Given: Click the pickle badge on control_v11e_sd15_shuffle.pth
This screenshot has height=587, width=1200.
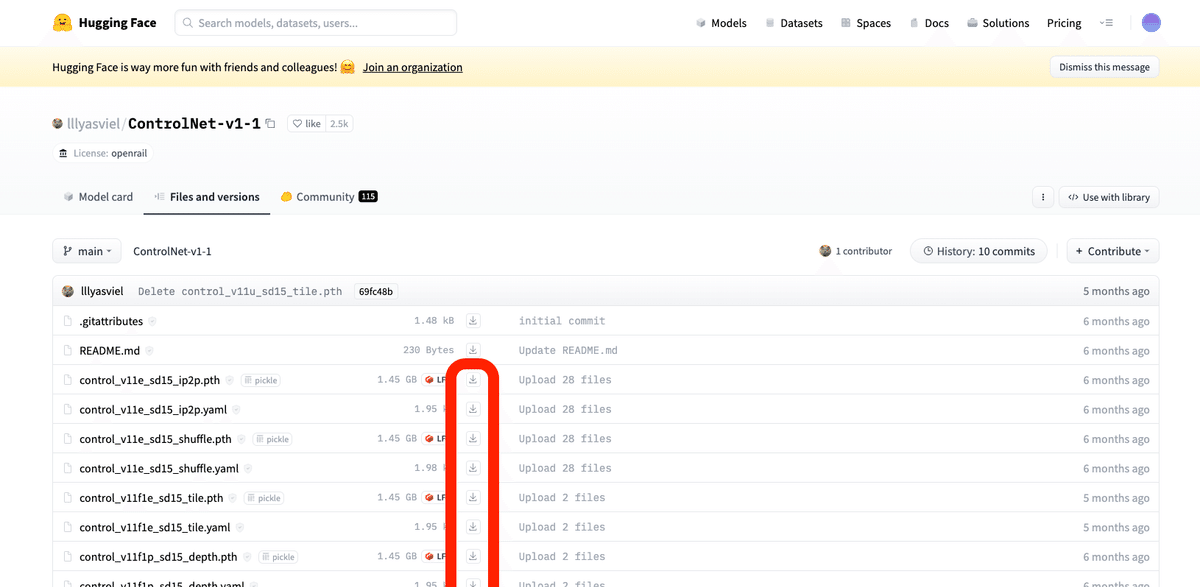Looking at the screenshot, I should click(x=272, y=439).
